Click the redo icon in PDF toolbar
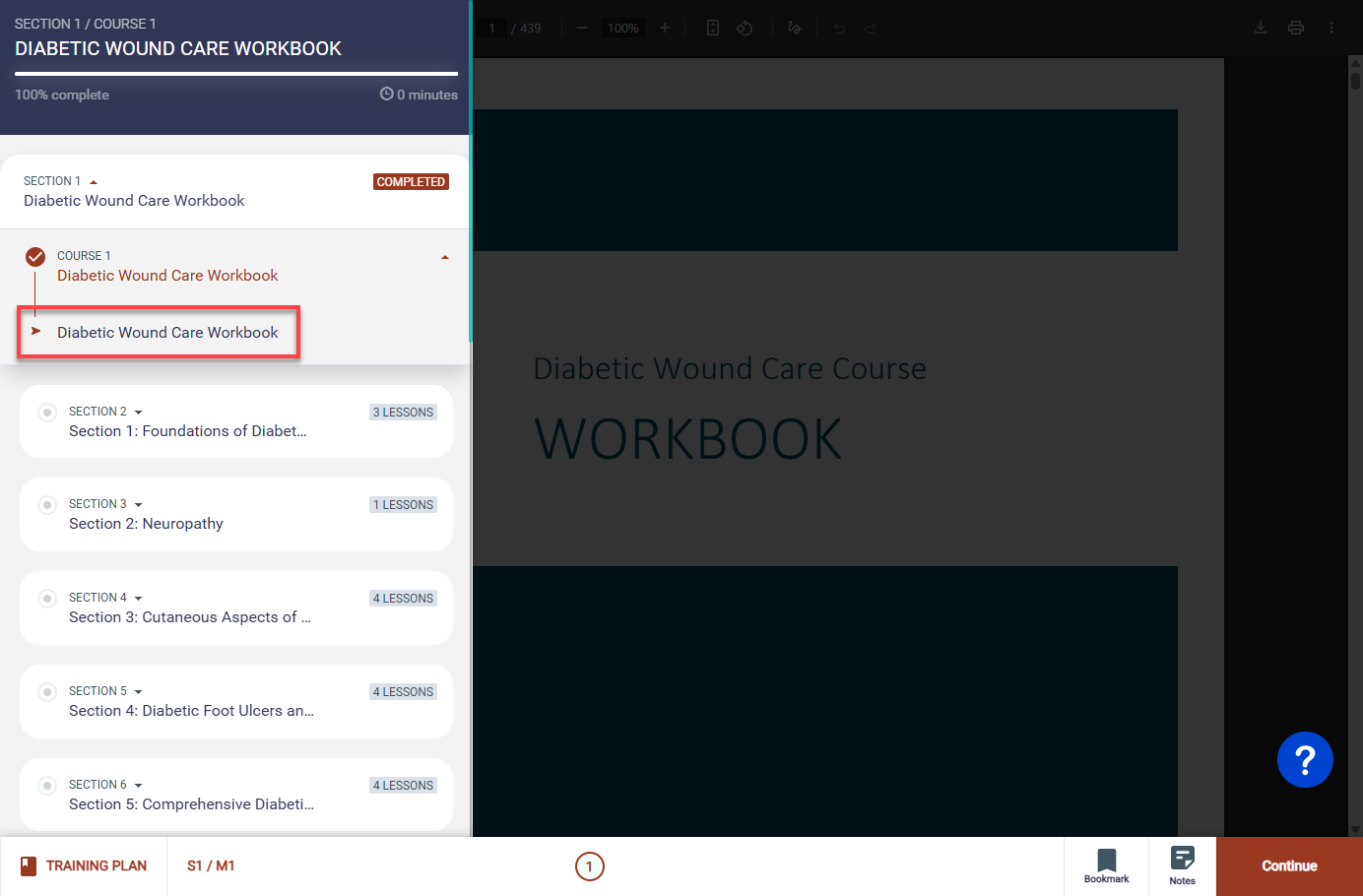Viewport: 1363px width, 896px height. [871, 29]
